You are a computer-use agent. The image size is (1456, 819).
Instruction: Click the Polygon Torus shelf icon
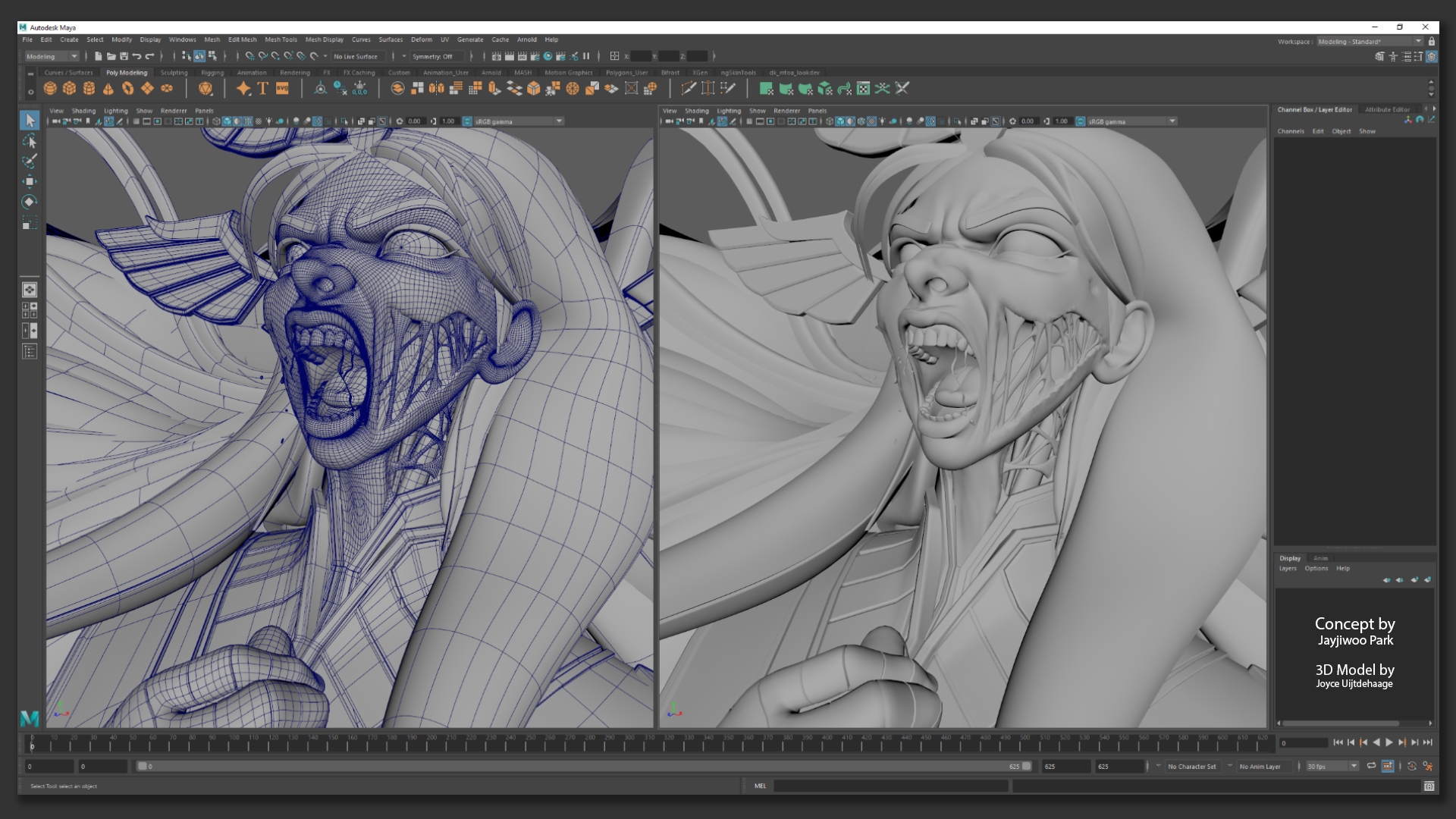127,89
